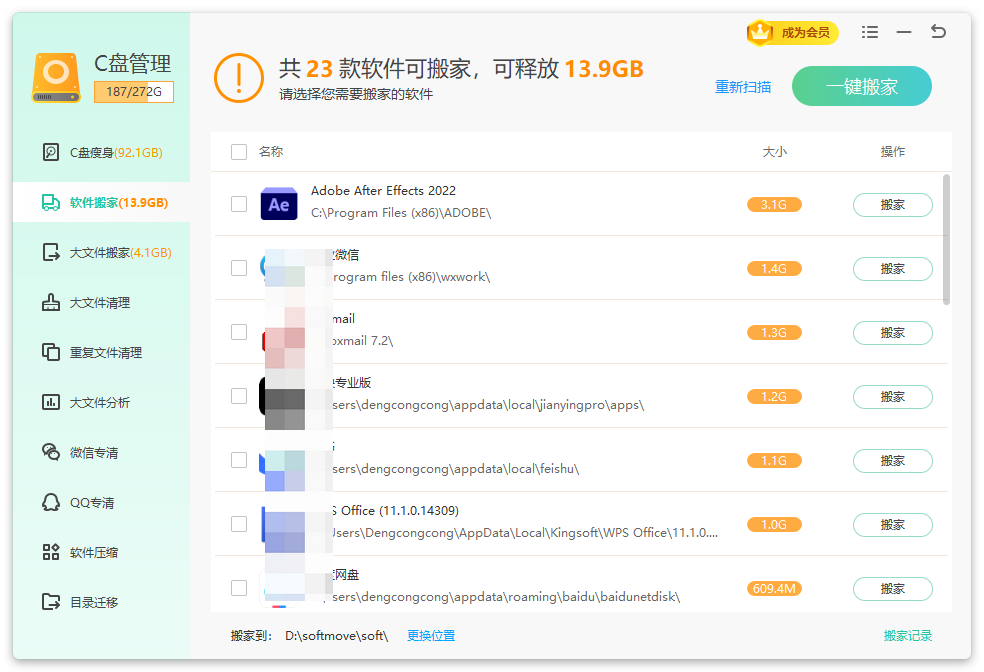984x672 pixels.
Task: Check the jianyingpro 1.2G row checkbox
Action: point(238,396)
